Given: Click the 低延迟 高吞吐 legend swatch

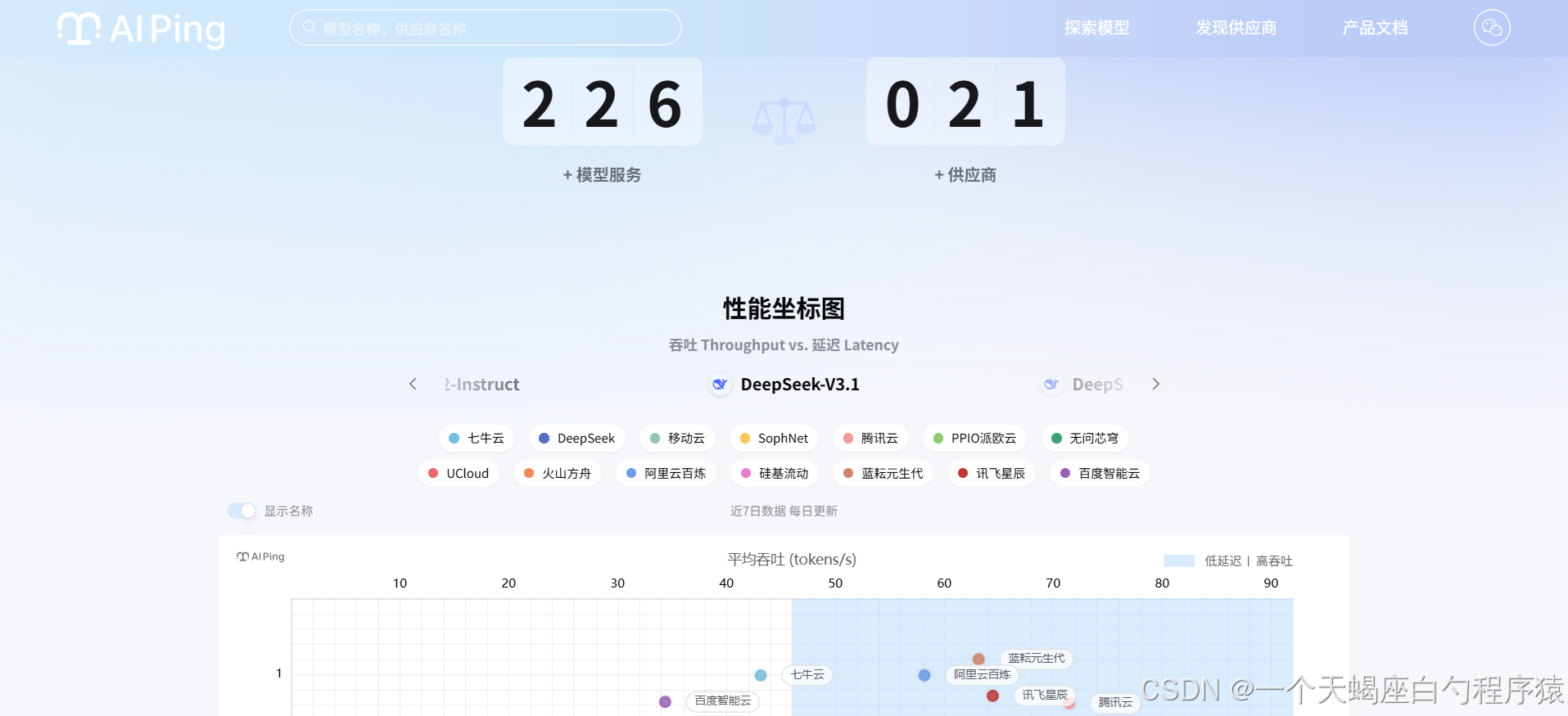Looking at the screenshot, I should (1179, 561).
